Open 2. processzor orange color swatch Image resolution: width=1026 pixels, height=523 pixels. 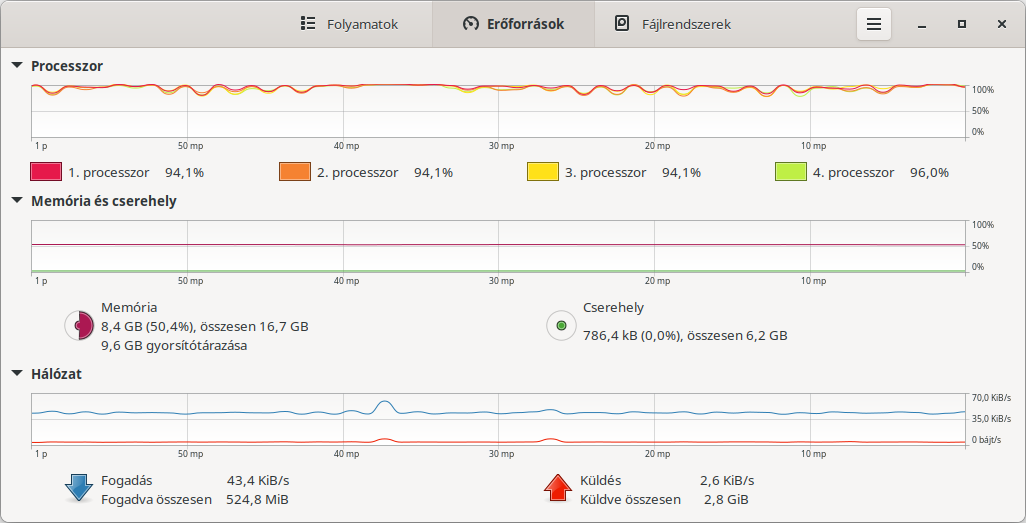point(294,172)
